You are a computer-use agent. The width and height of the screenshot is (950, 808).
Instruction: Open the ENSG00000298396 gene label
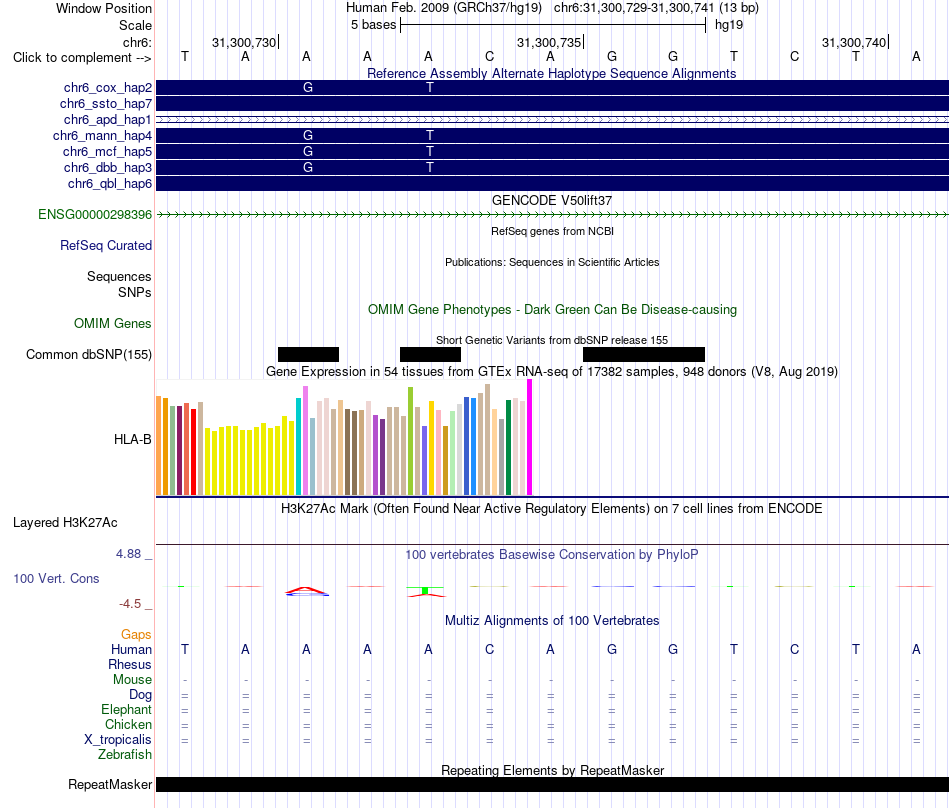(95, 214)
